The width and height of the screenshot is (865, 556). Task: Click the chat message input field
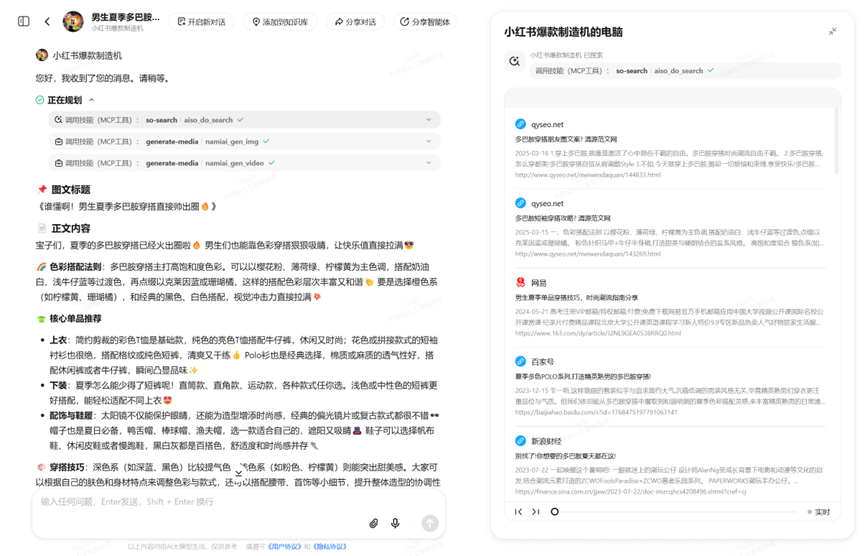tap(238, 502)
